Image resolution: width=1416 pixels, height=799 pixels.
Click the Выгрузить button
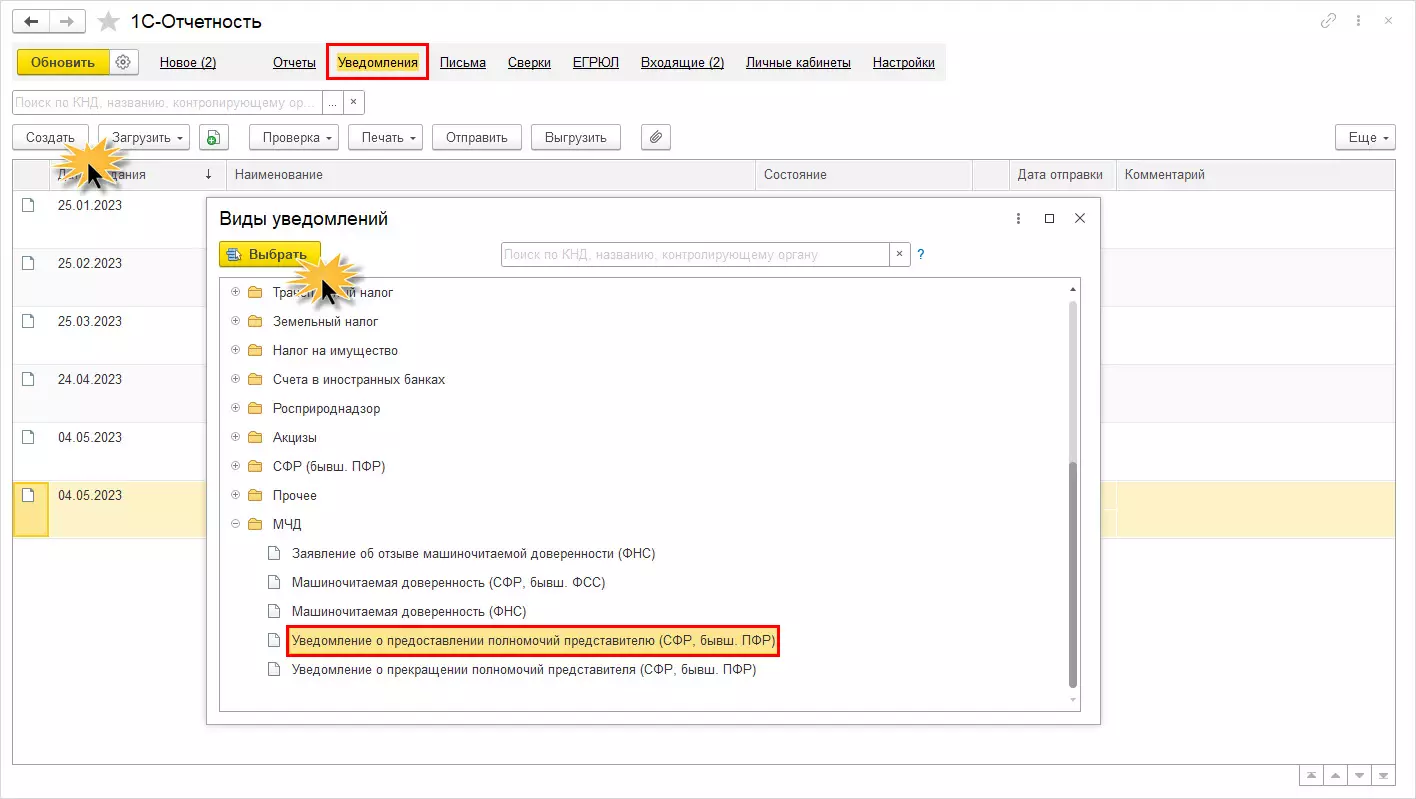(576, 138)
